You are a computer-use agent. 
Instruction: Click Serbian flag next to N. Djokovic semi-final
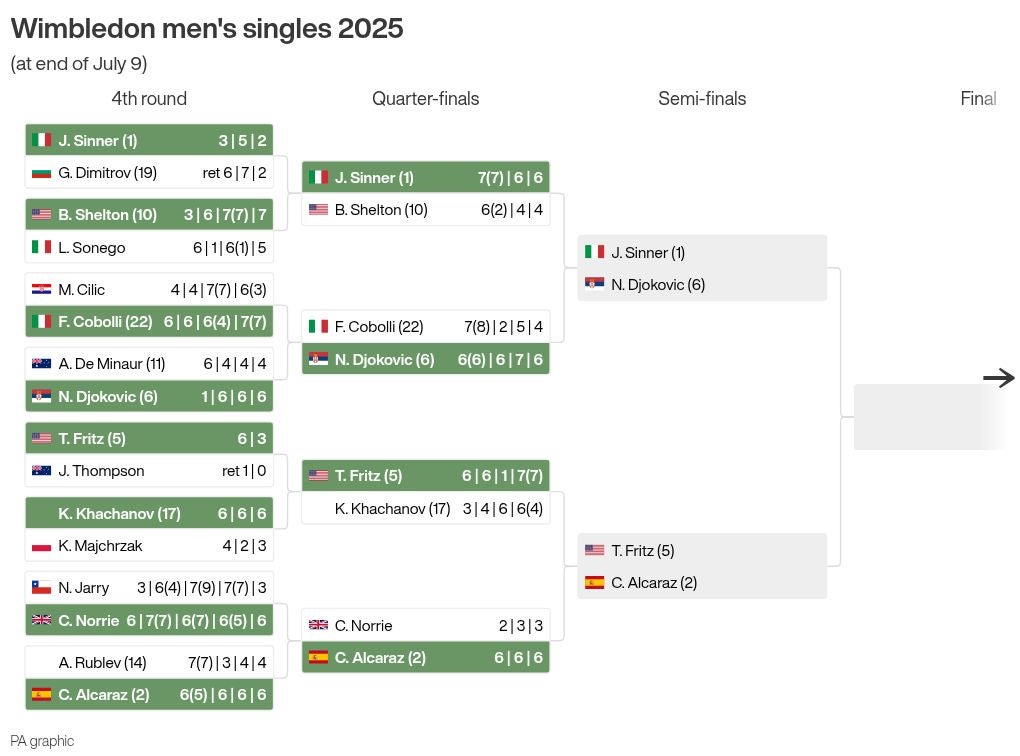(595, 284)
